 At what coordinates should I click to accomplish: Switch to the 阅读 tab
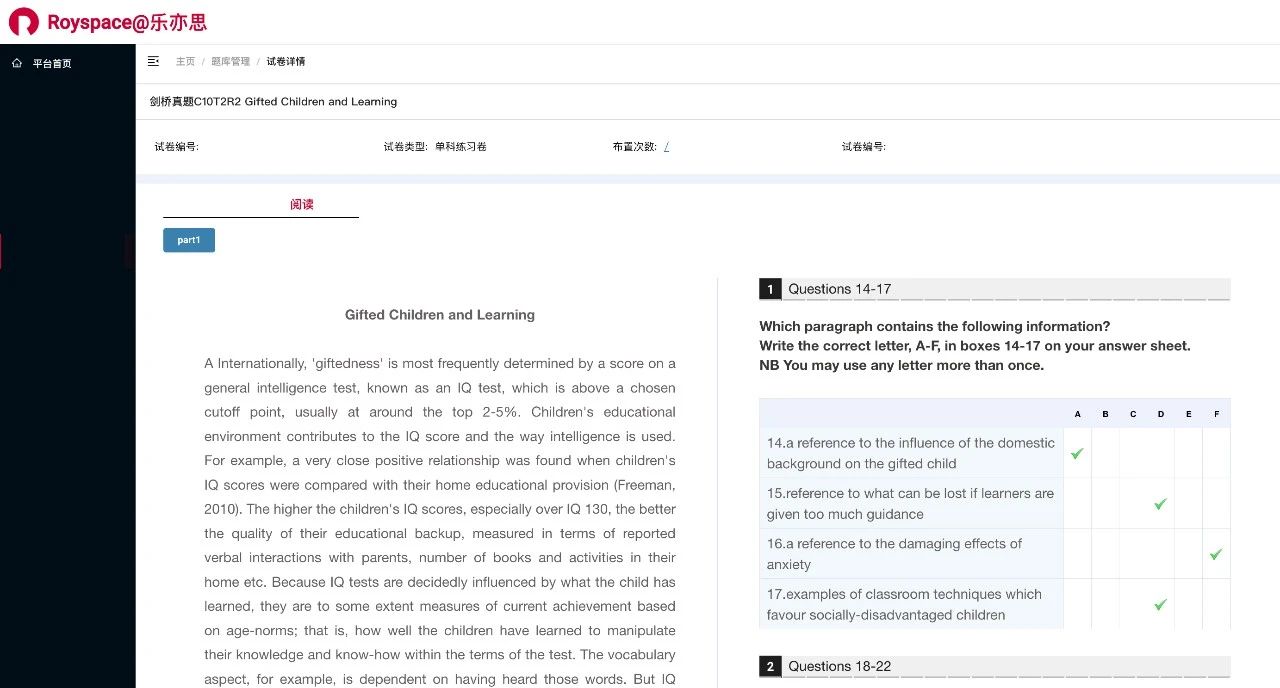(x=302, y=204)
